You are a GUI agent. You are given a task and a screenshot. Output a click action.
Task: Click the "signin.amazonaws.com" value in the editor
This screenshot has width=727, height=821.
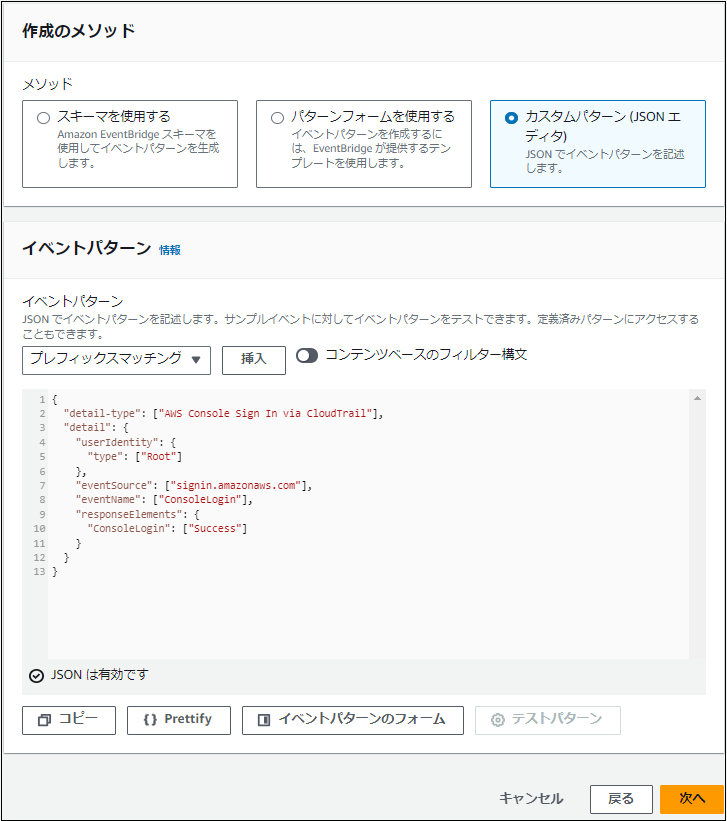[236, 485]
